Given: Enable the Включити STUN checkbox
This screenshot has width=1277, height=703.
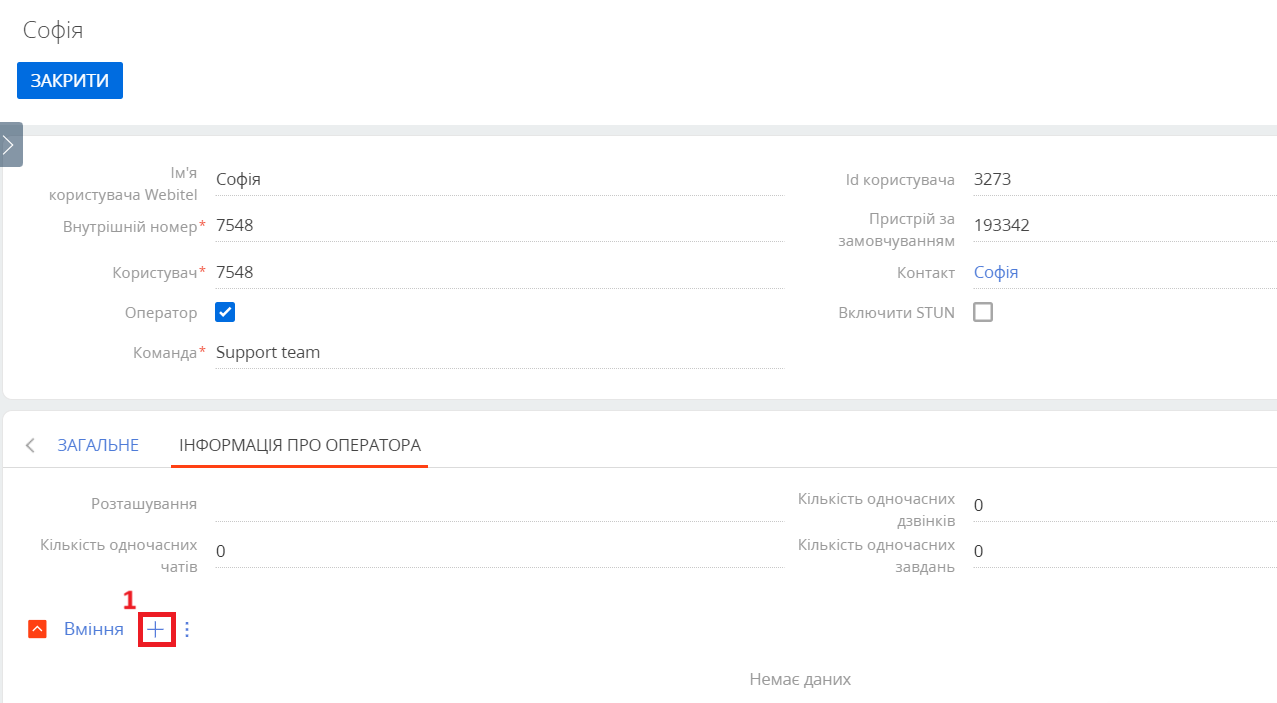Looking at the screenshot, I should pos(983,312).
